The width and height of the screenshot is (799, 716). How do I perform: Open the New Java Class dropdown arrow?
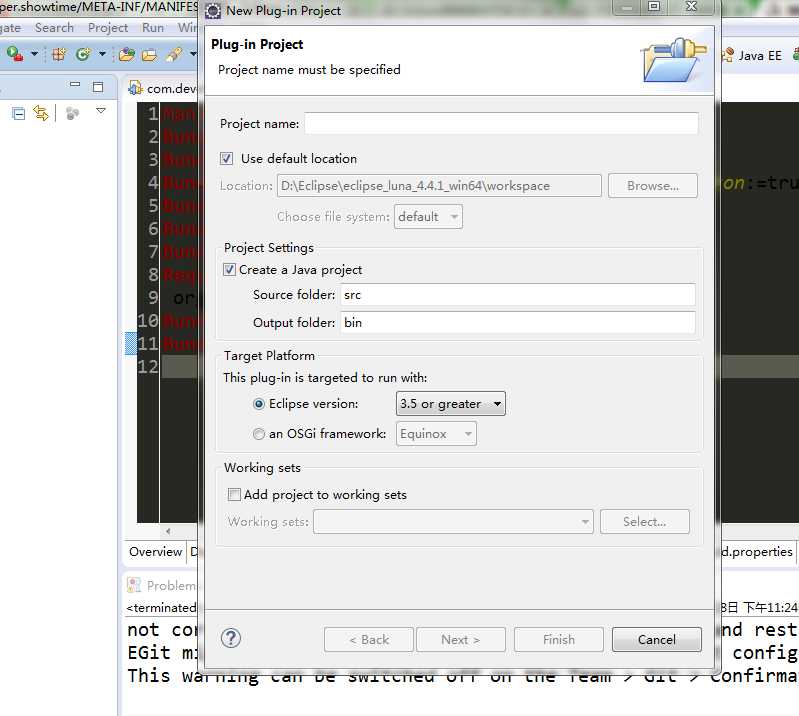tap(102, 54)
